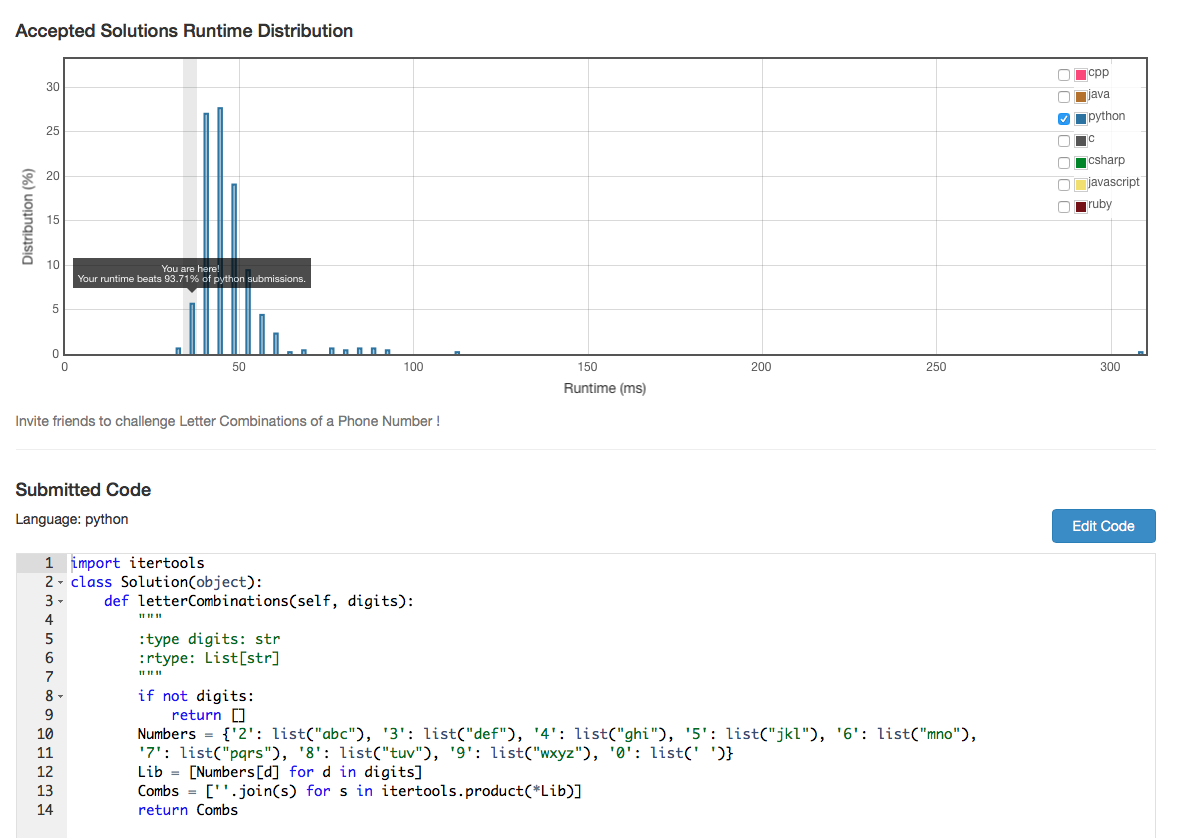Viewport: 1177px width, 838px height.
Task: Click the 'Invite friends to challenge' text
Action: tap(227, 421)
